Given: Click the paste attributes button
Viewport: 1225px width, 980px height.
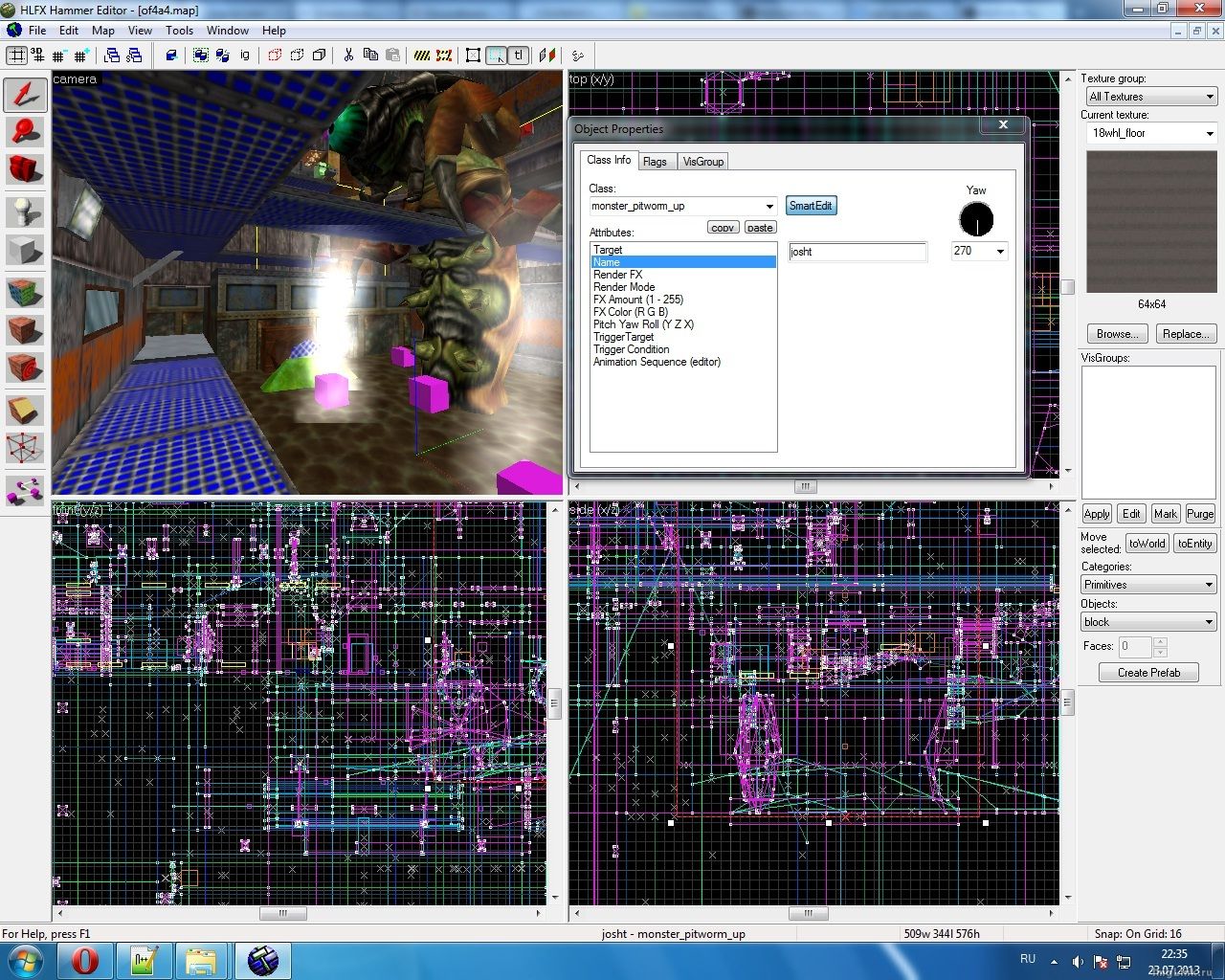Looking at the screenshot, I should pos(760,227).
